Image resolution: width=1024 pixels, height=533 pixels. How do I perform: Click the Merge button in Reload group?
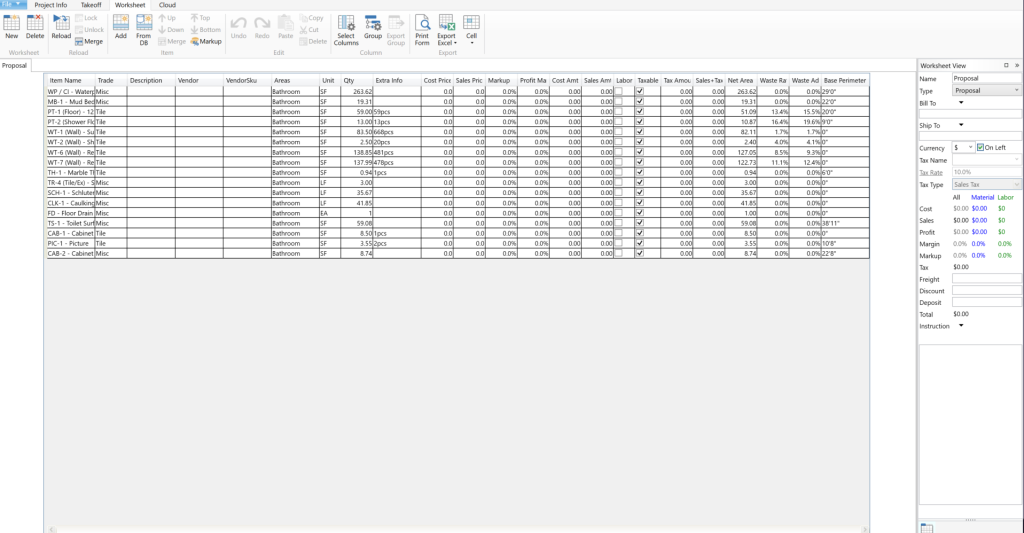[x=90, y=42]
